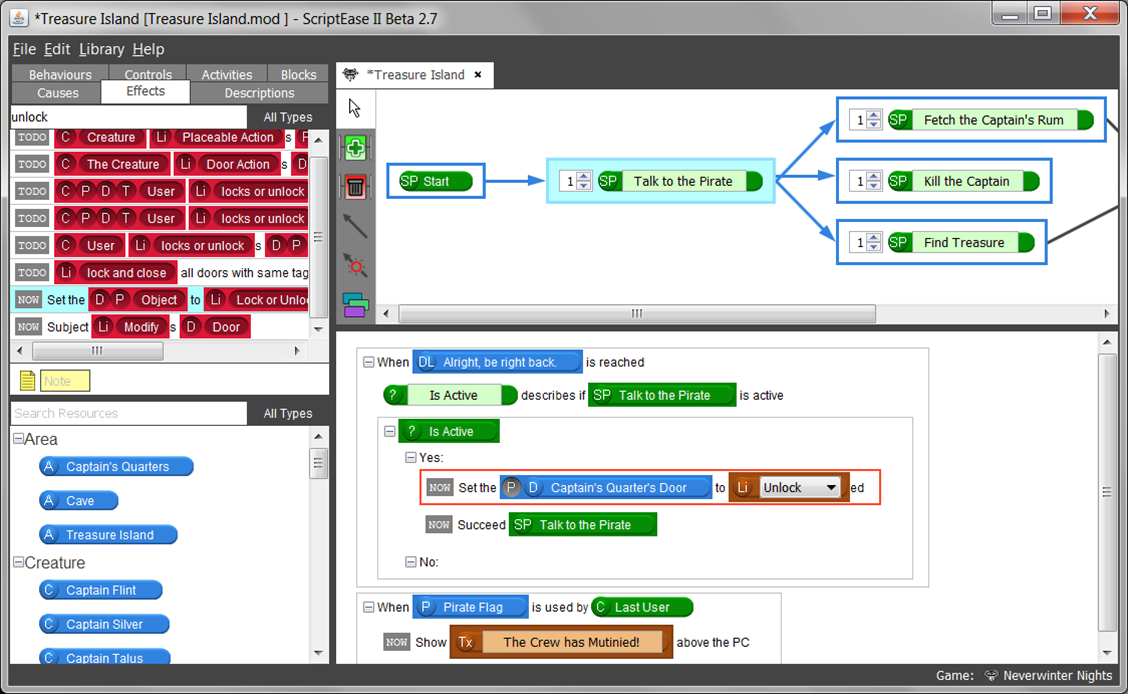Click 'lock and close all doors' effect
Screen dimensions: 1128x694
point(162,273)
